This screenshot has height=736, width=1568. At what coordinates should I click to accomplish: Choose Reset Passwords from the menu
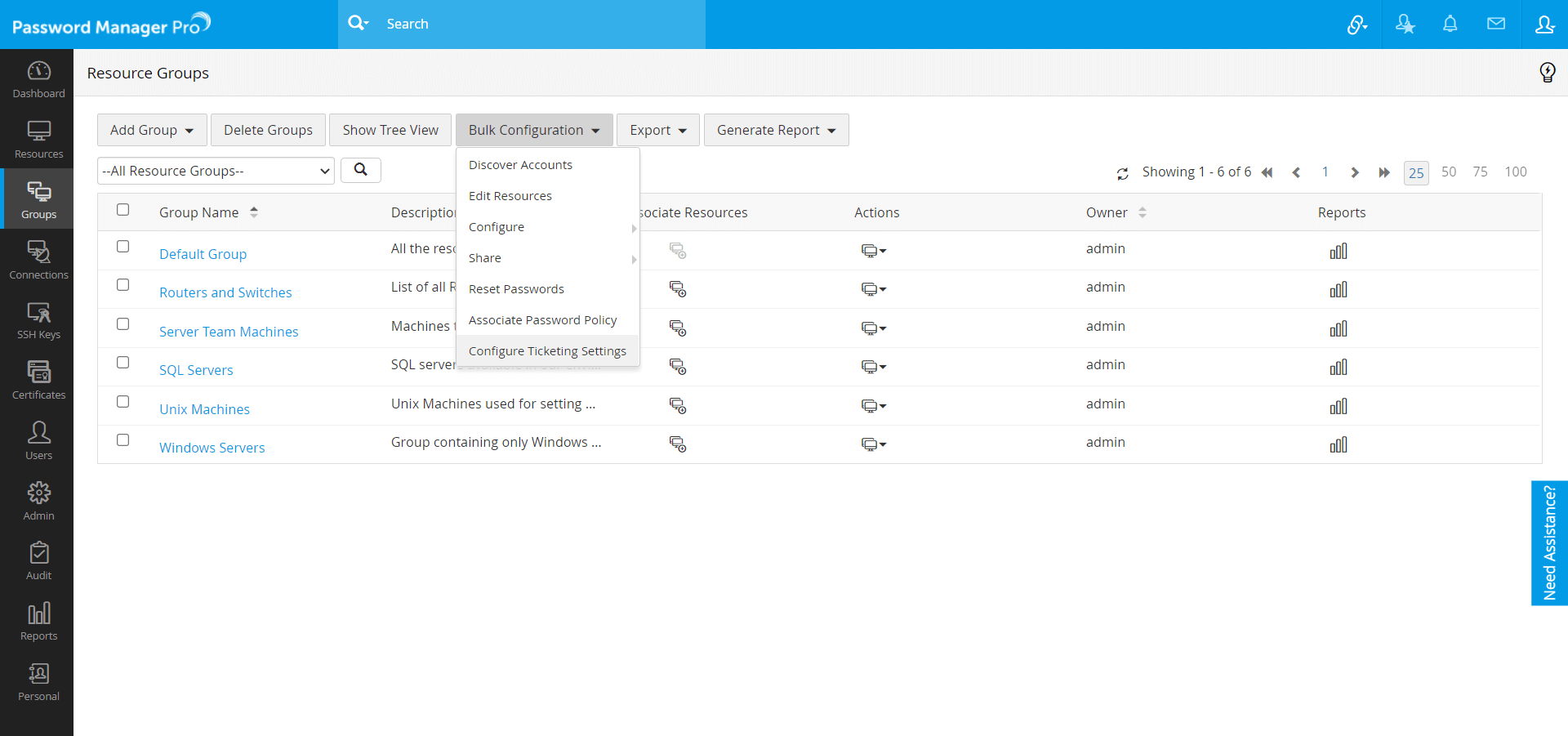[x=516, y=289]
